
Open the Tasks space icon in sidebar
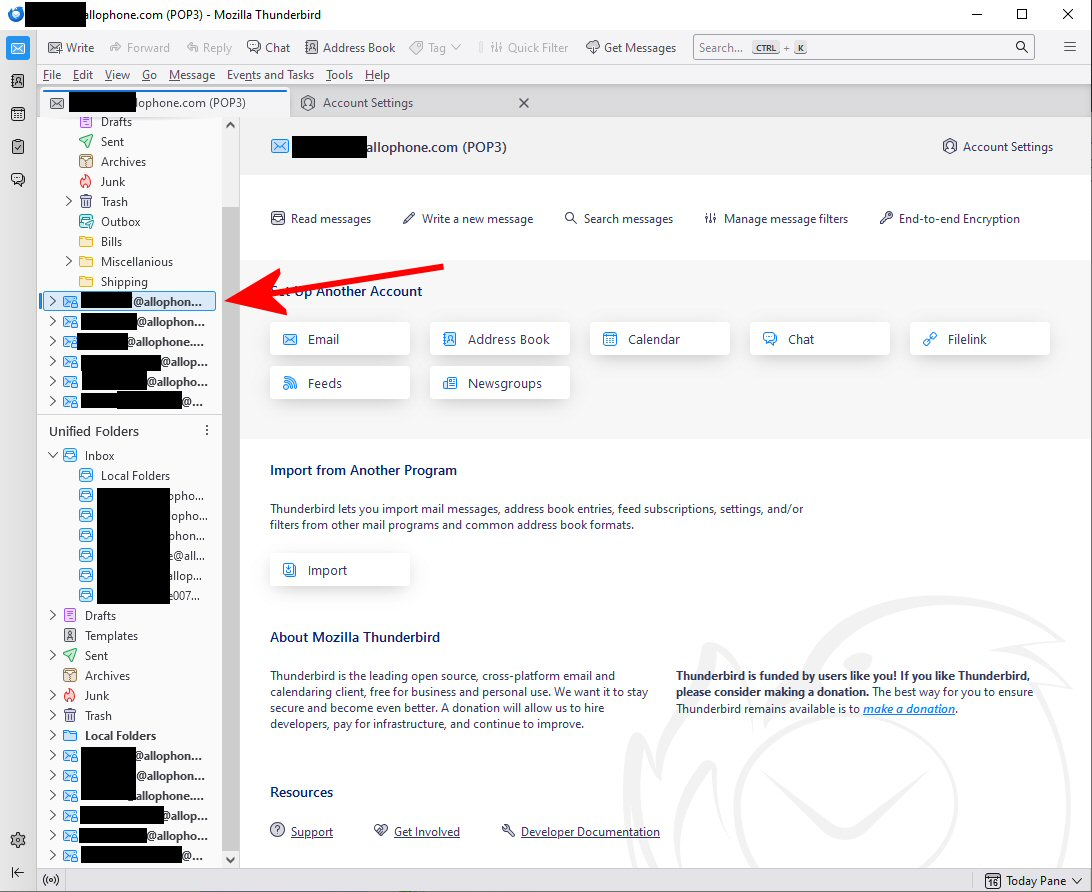coord(18,146)
